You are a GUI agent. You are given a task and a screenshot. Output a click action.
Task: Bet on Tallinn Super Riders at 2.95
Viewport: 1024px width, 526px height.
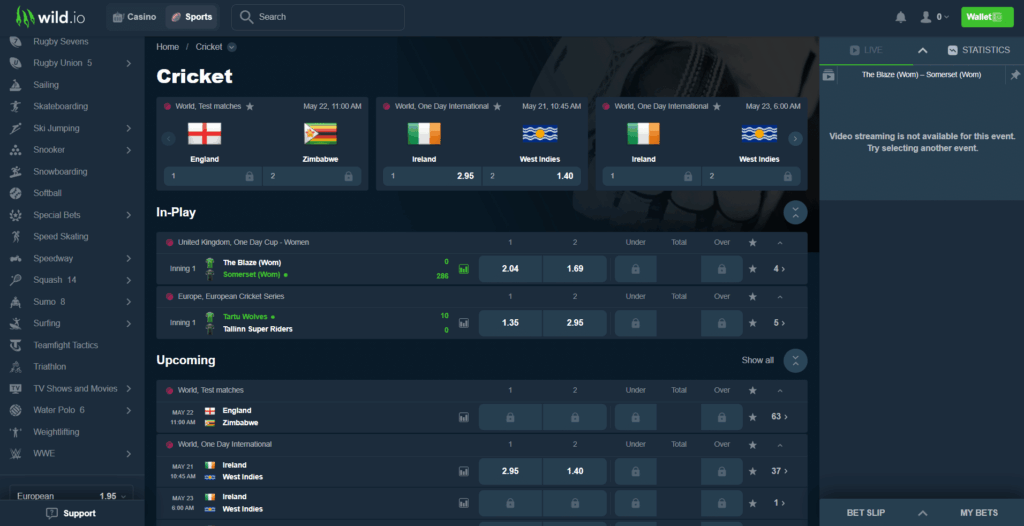click(575, 323)
